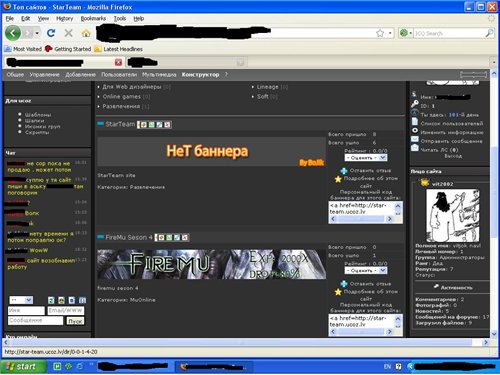Click the FireMu banner image
500x375 pixels.
212,264
